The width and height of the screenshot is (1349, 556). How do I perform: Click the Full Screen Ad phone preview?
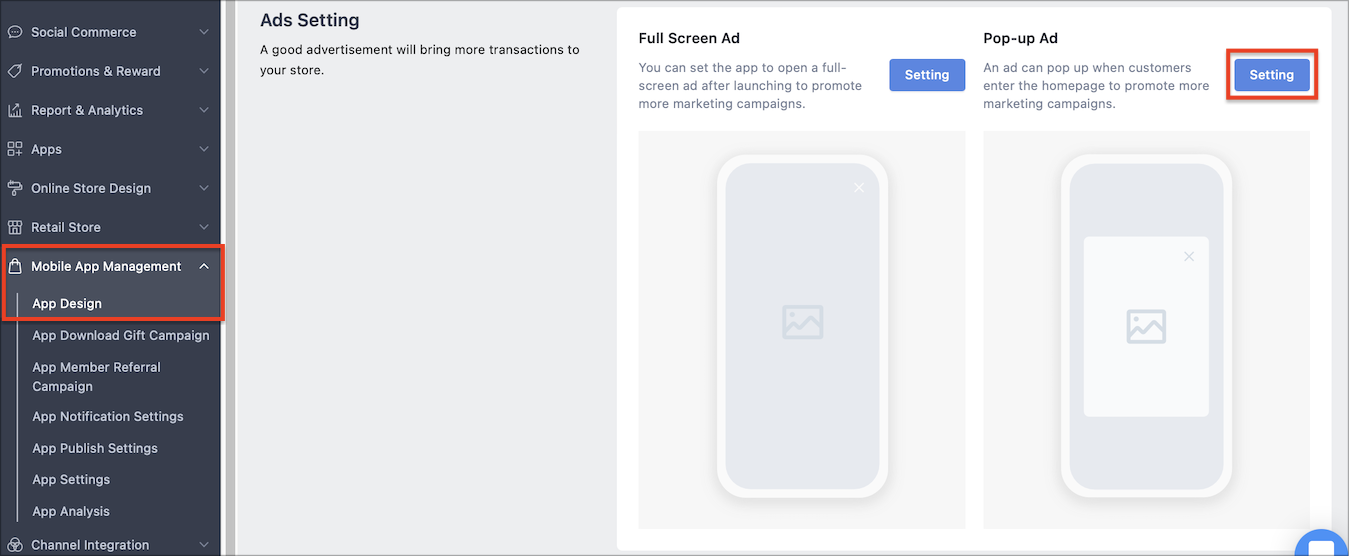(x=802, y=326)
